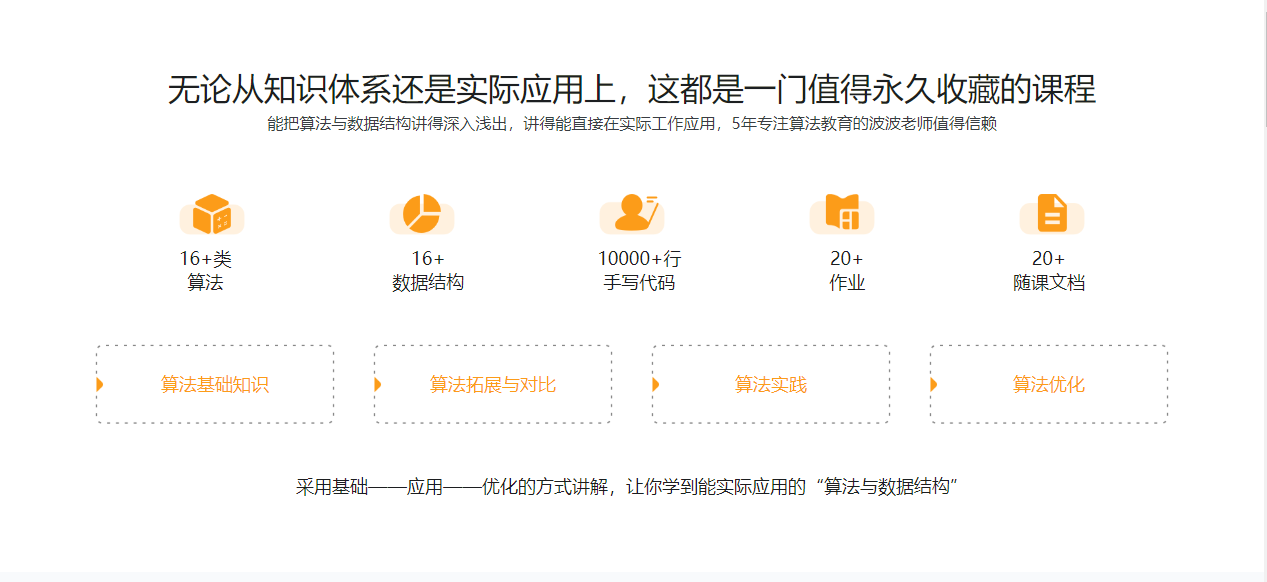This screenshot has width=1267, height=582.
Task: Open the 算法优化 section
Action: 1049,385
